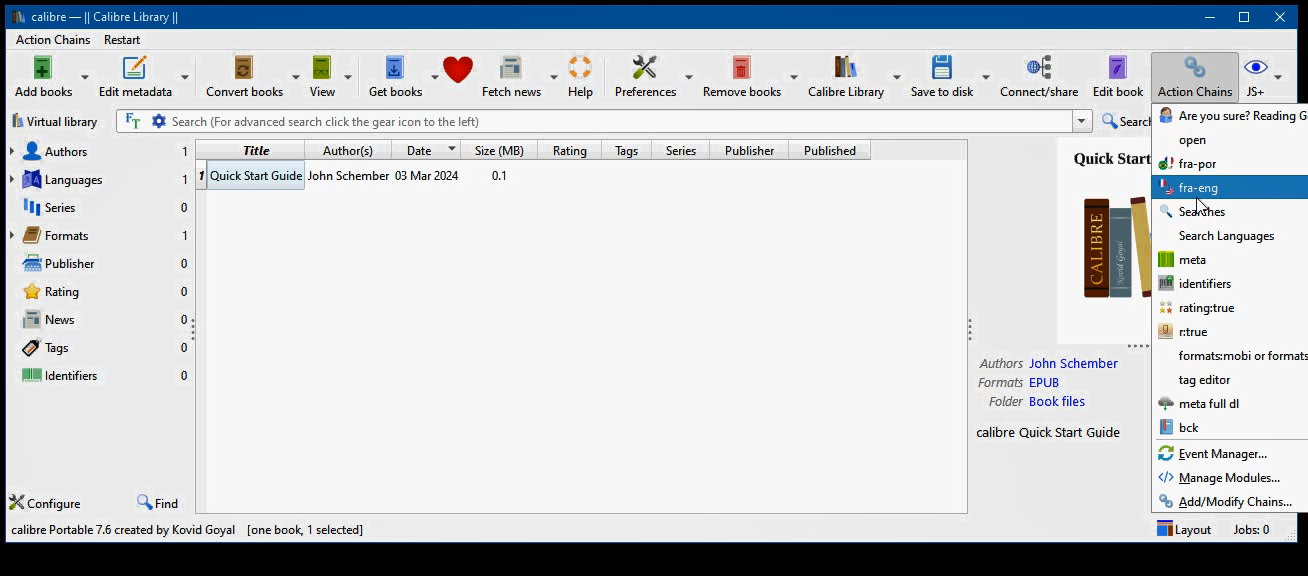Viewport: 1308px width, 576px height.
Task: Click Book files folder link
Action: [x=1057, y=401]
